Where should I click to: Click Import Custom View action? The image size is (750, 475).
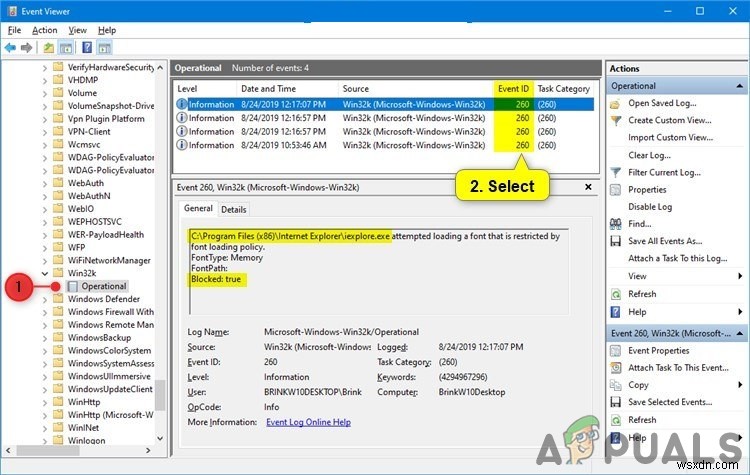click(x=671, y=138)
